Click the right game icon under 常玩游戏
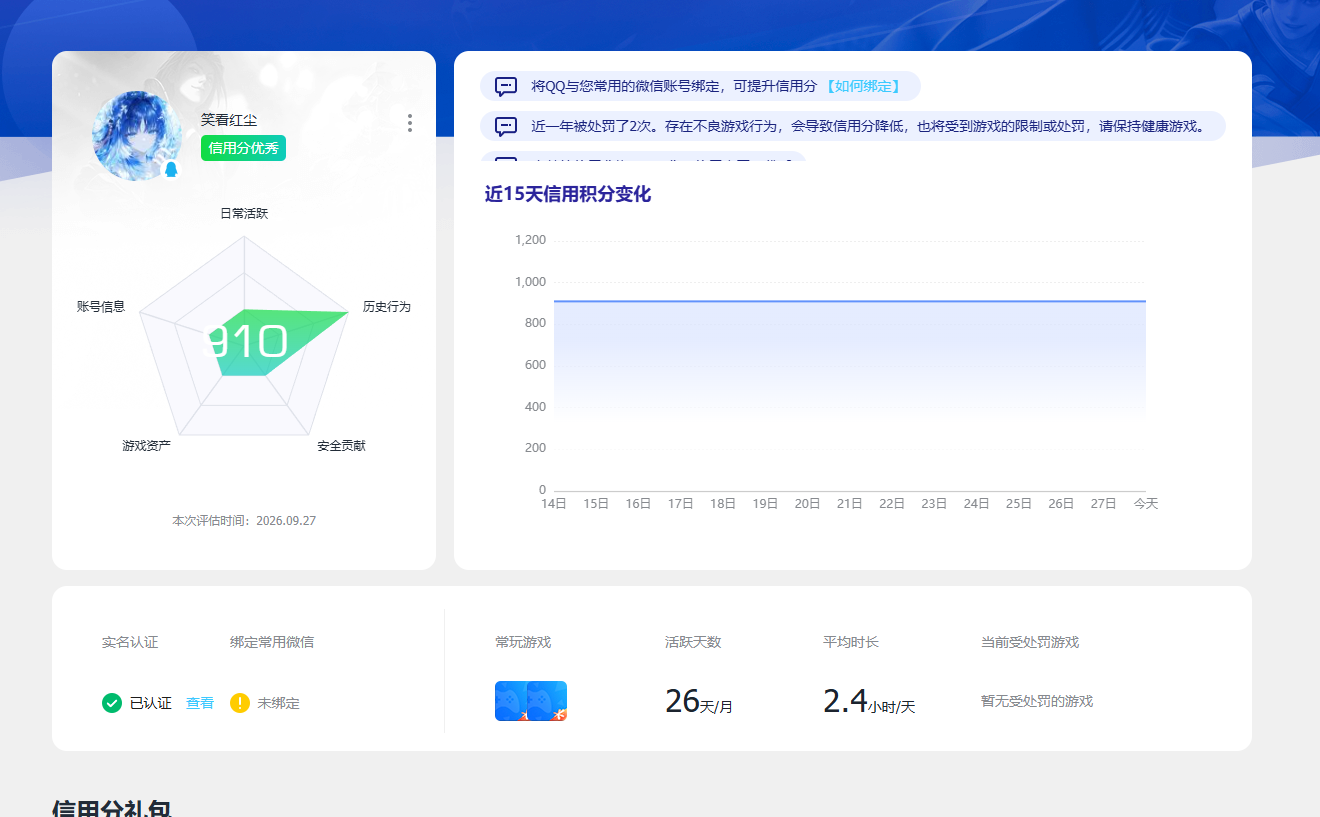Screen dimensions: 1320x817 (x=548, y=701)
